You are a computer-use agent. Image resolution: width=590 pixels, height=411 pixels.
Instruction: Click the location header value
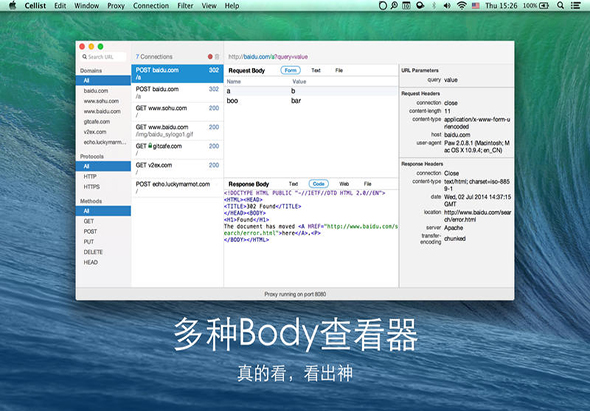pos(477,216)
